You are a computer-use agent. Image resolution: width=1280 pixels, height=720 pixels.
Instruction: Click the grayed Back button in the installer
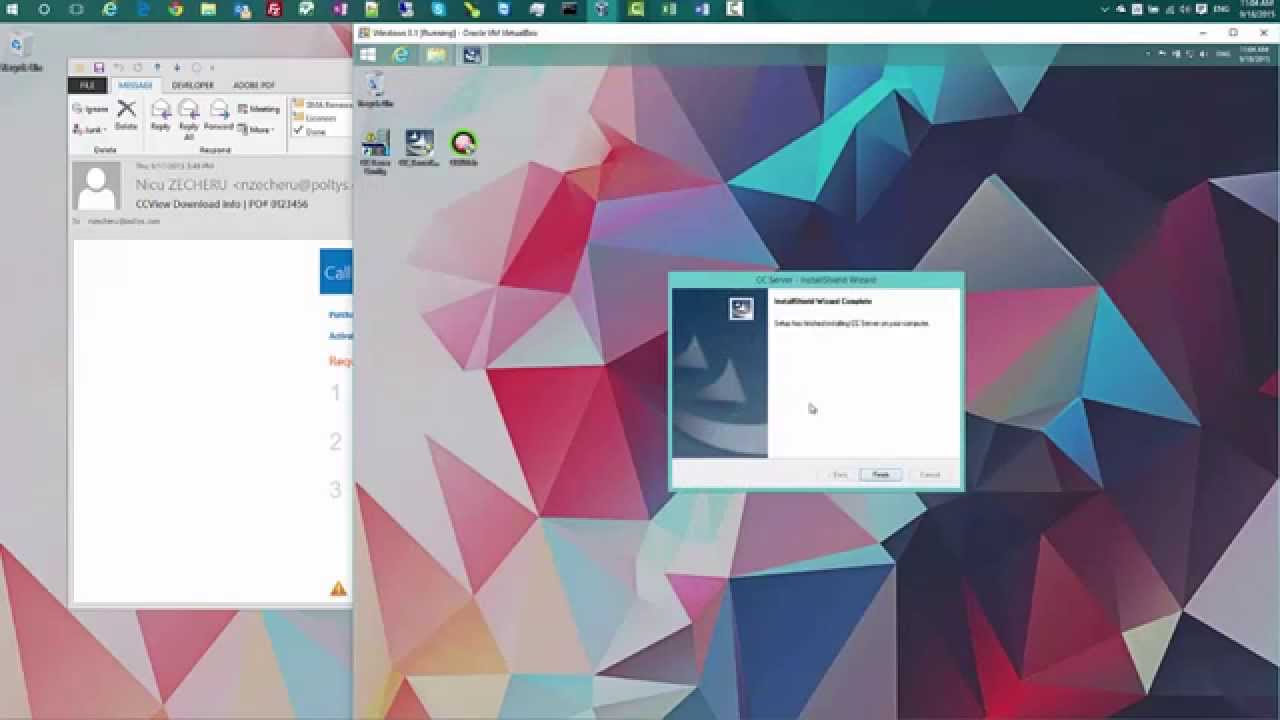[840, 474]
